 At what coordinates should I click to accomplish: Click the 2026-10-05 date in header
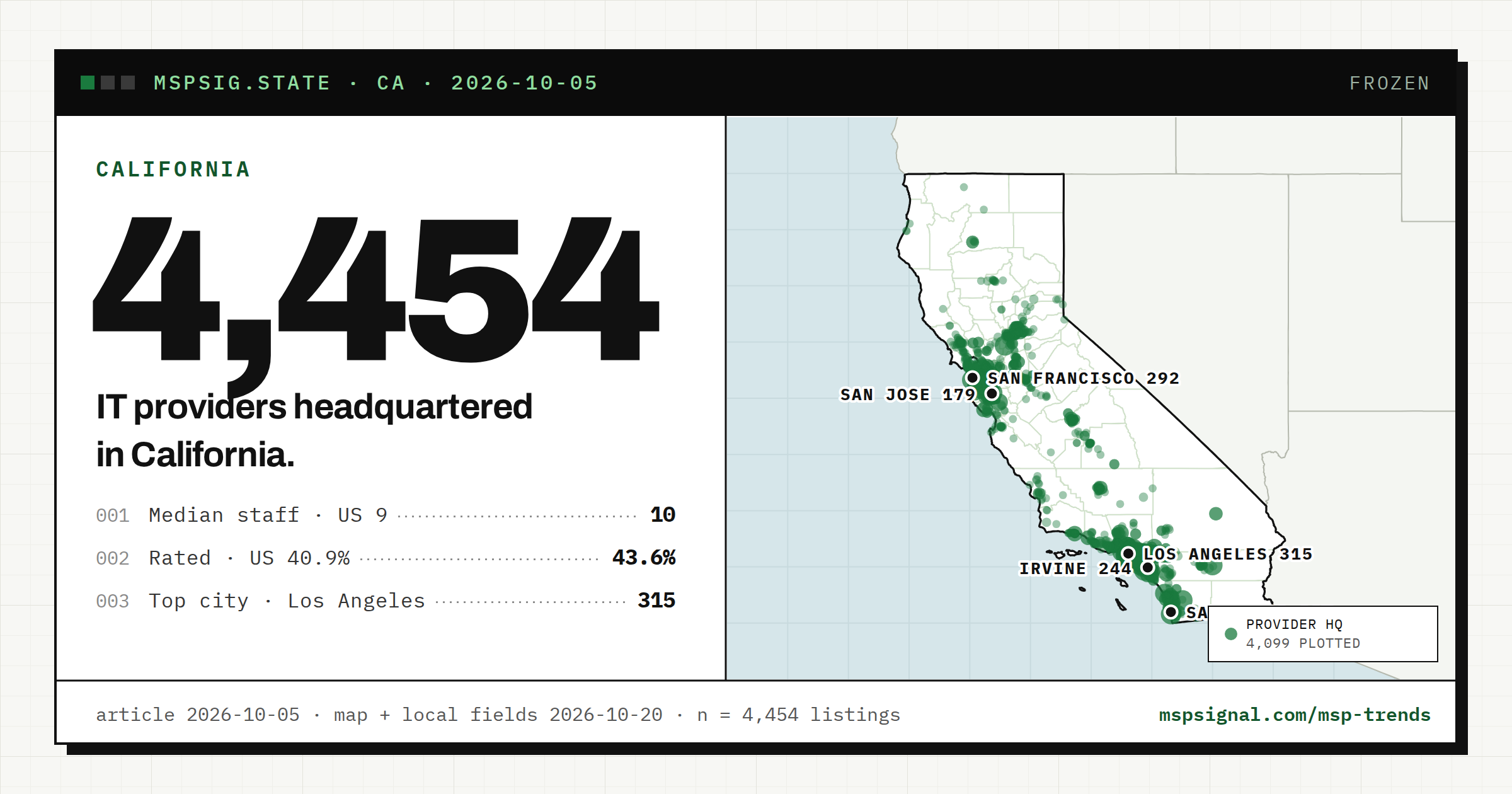click(x=524, y=83)
